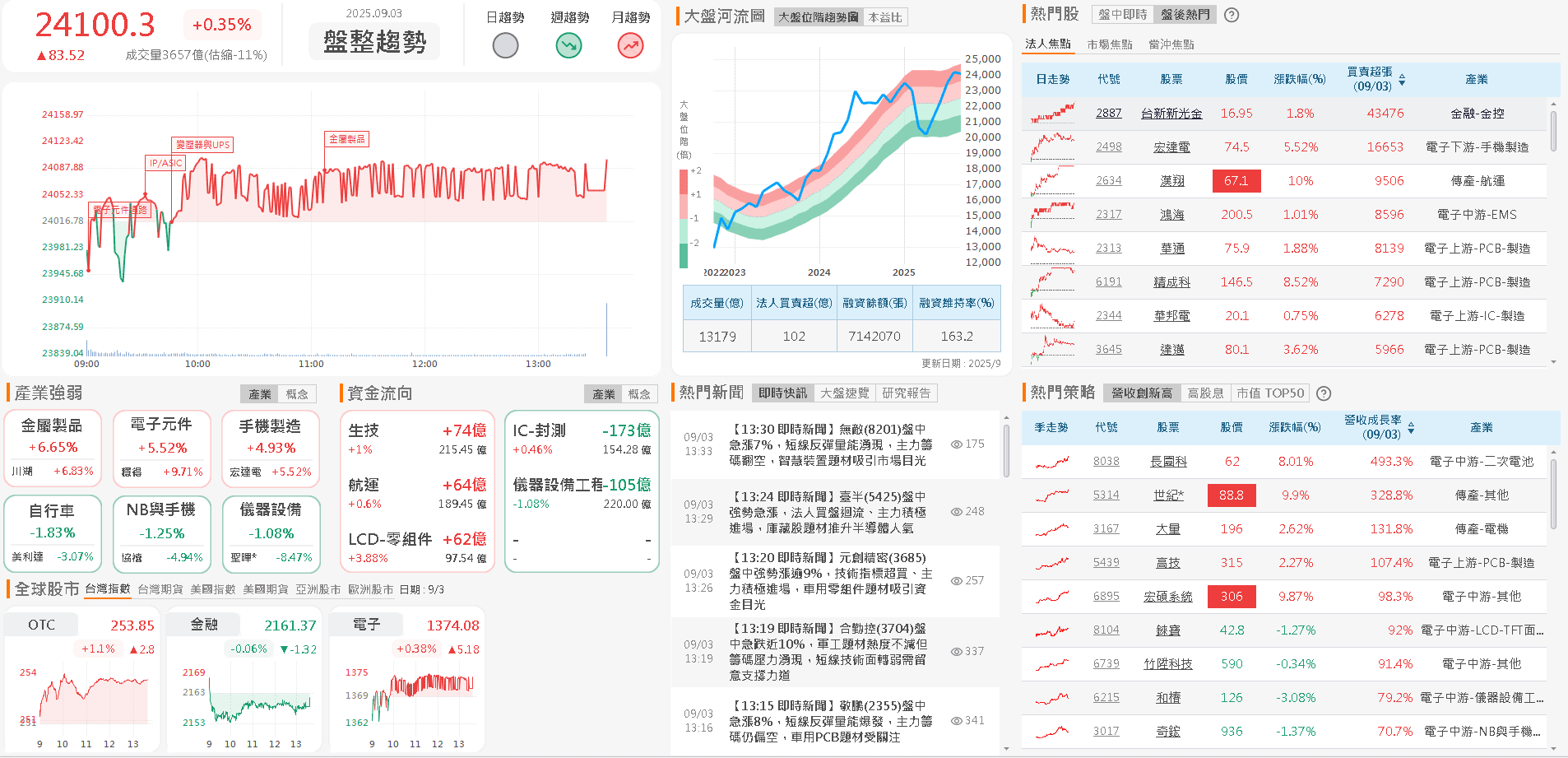Select the 營收創新高 strategy tab
The width and height of the screenshot is (1568, 758).
coord(1142,393)
